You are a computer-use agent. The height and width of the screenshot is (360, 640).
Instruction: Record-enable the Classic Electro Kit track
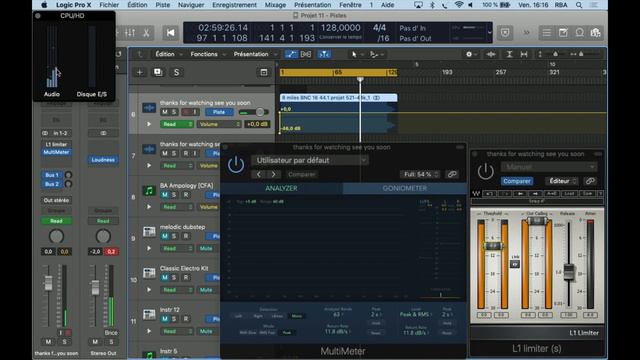(x=186, y=278)
